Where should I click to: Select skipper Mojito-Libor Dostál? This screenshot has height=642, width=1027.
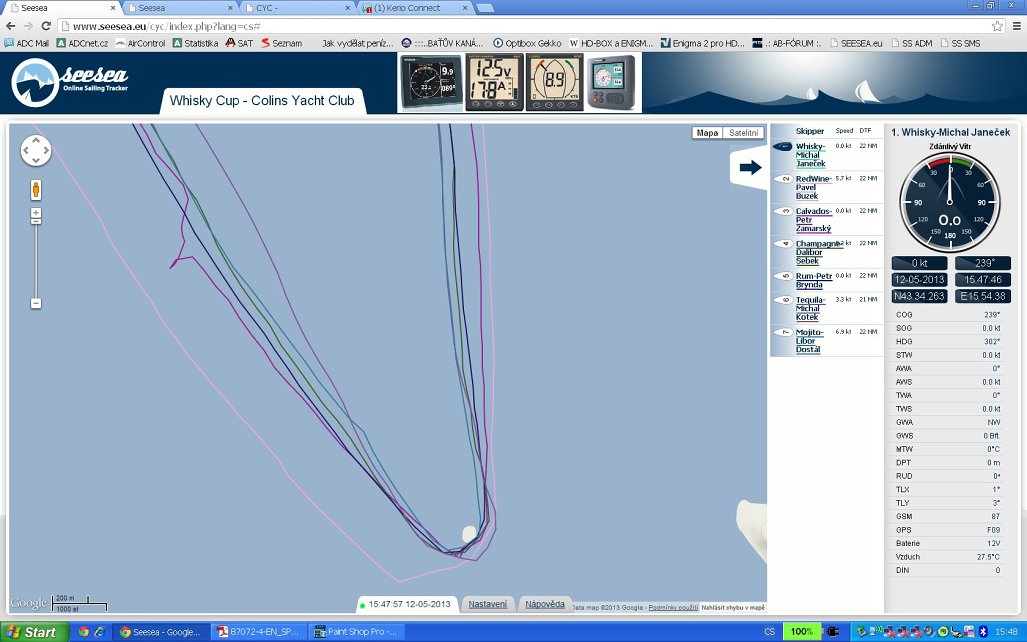click(x=808, y=340)
